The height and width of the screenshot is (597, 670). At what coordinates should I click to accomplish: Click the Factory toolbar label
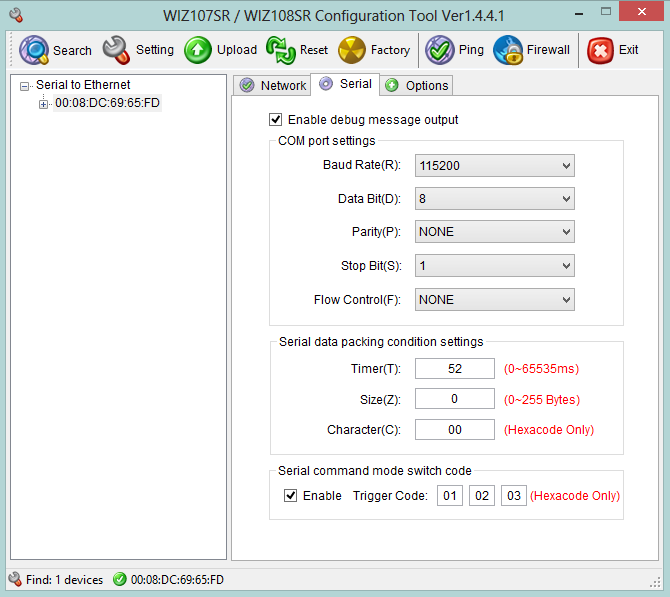pos(390,50)
